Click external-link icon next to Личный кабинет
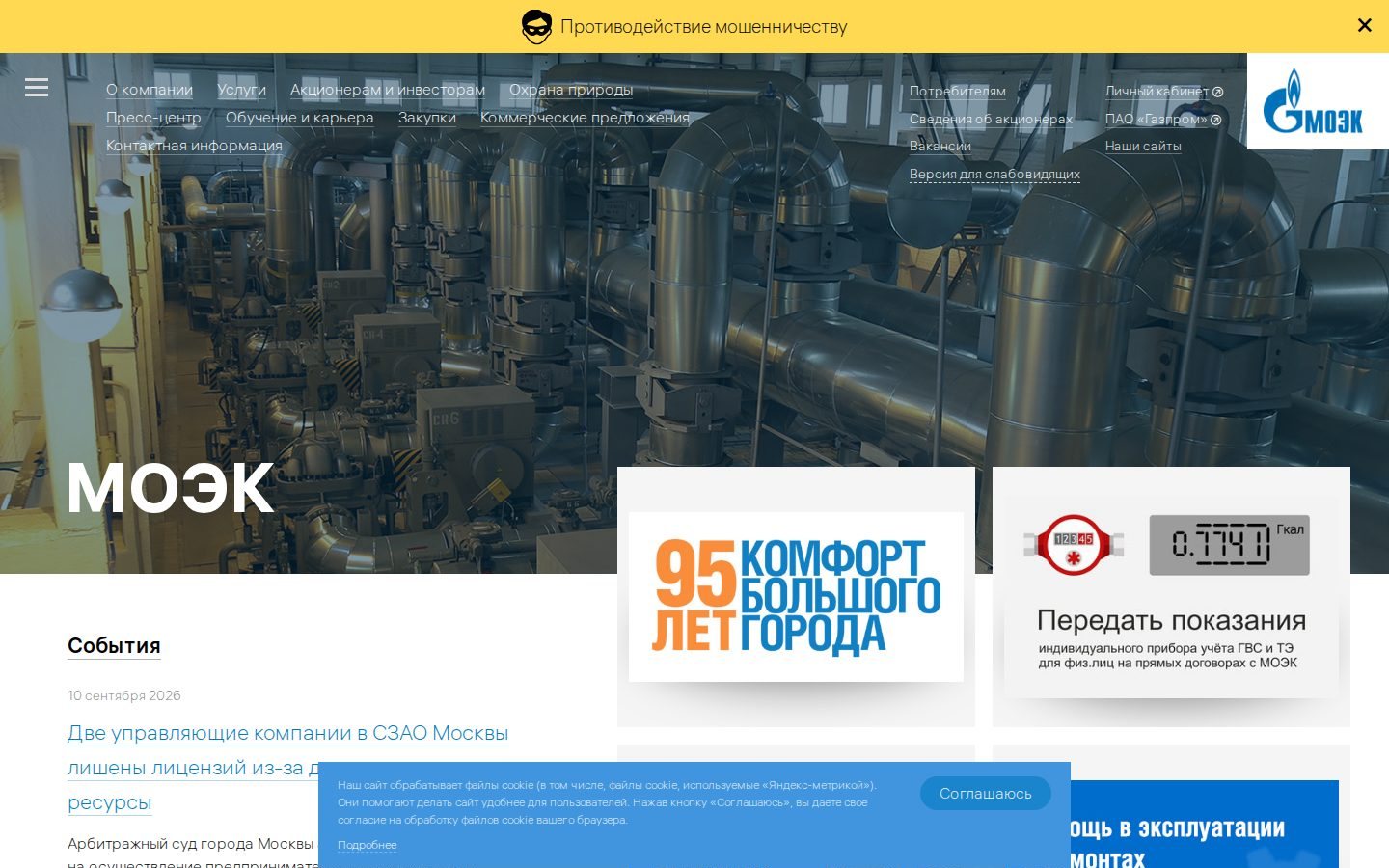The width and height of the screenshot is (1389, 868). point(1217,92)
